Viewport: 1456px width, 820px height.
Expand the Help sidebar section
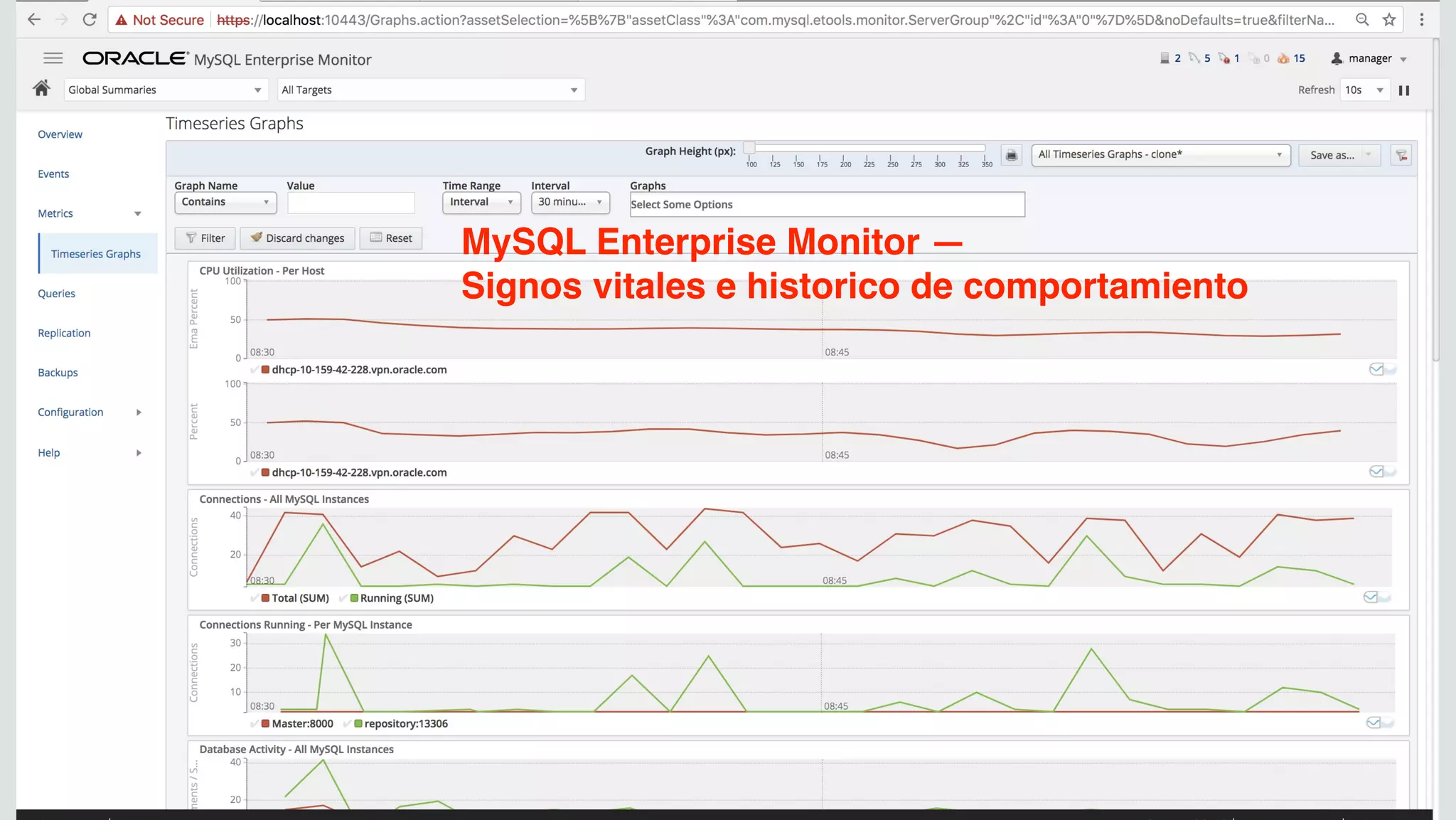point(139,453)
